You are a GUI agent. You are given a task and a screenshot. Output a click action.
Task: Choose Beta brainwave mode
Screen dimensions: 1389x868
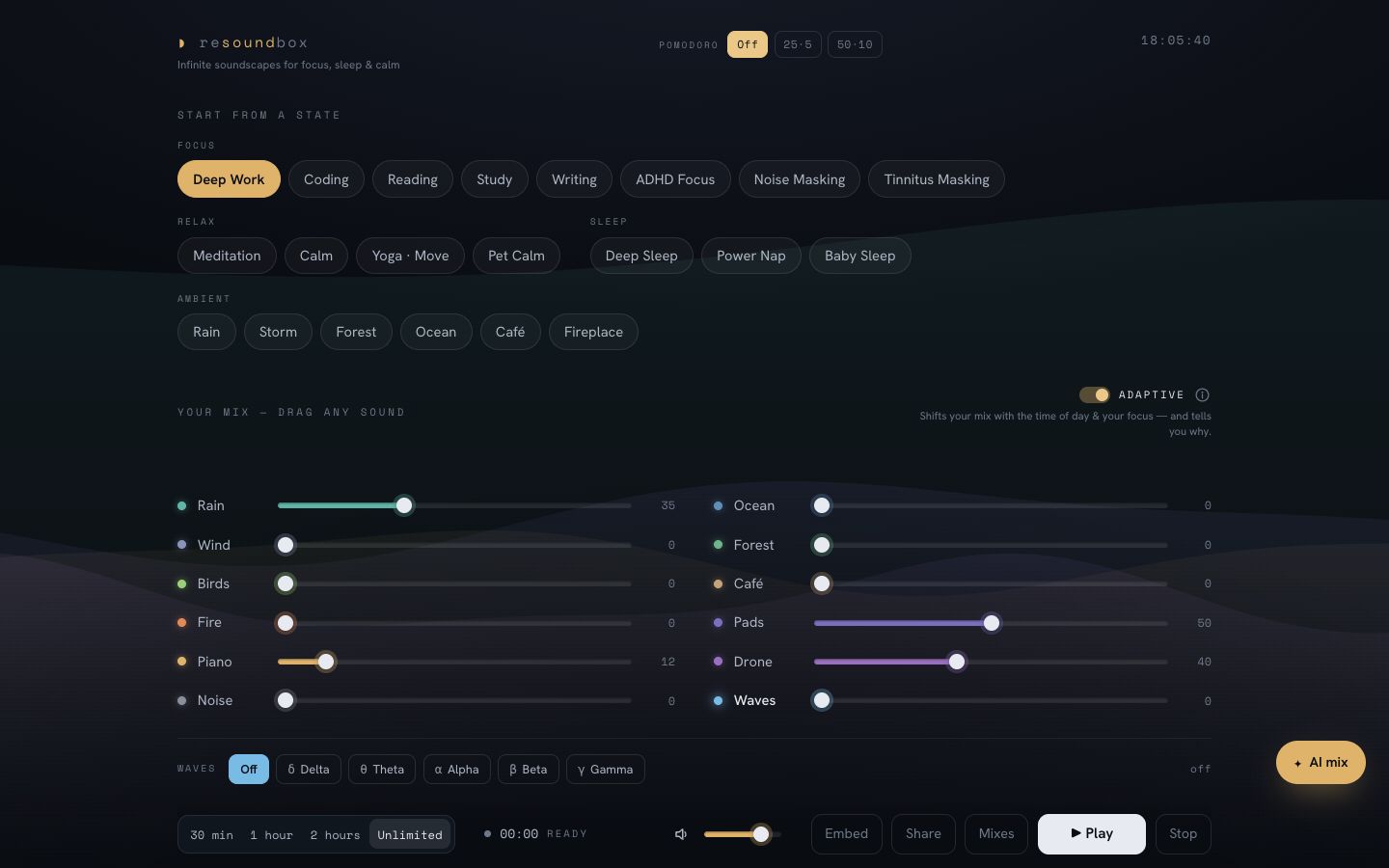pos(529,769)
